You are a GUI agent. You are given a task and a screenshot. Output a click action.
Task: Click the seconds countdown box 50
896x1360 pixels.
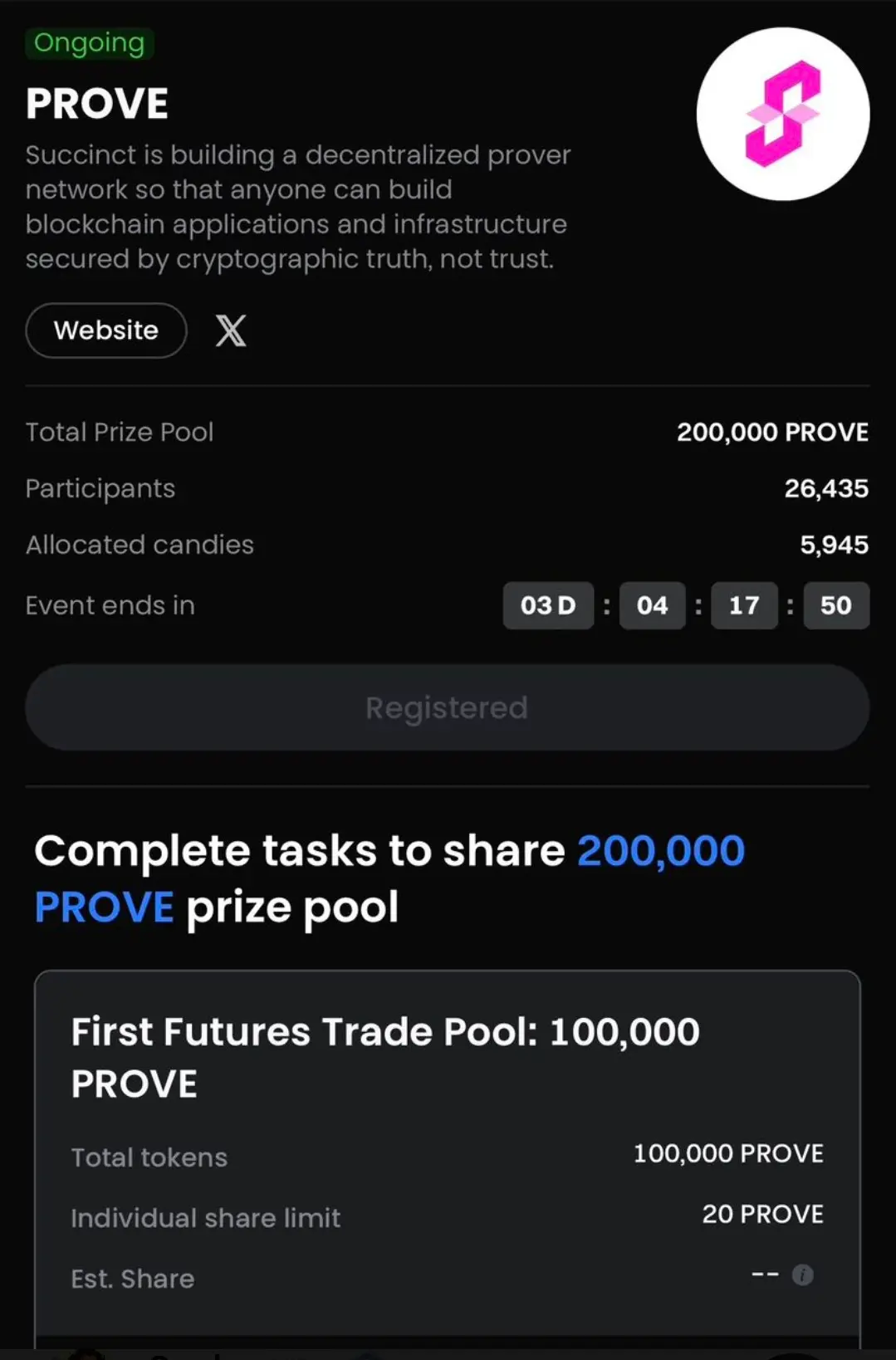point(836,605)
